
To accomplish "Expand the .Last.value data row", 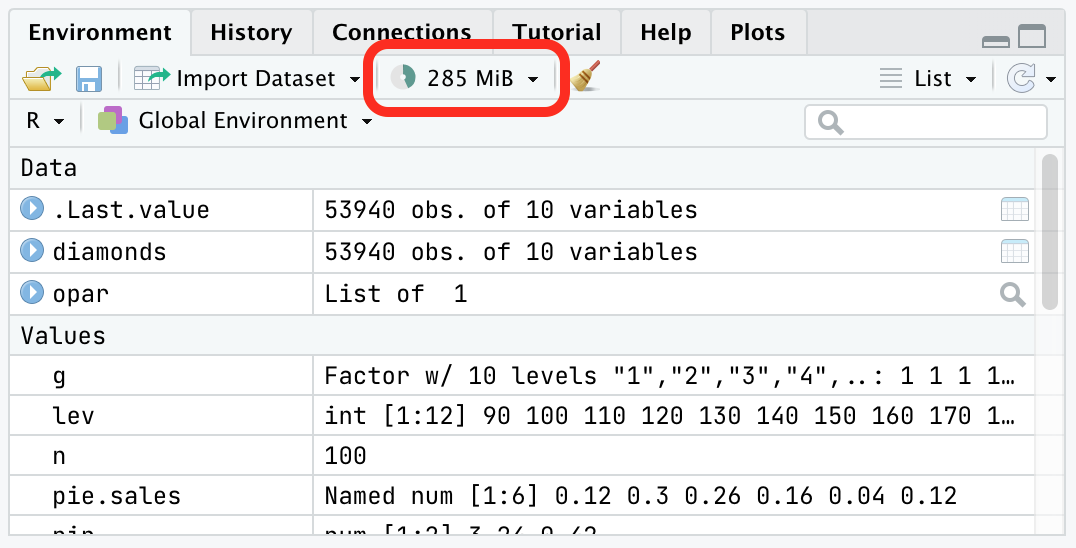I will click(32, 209).
